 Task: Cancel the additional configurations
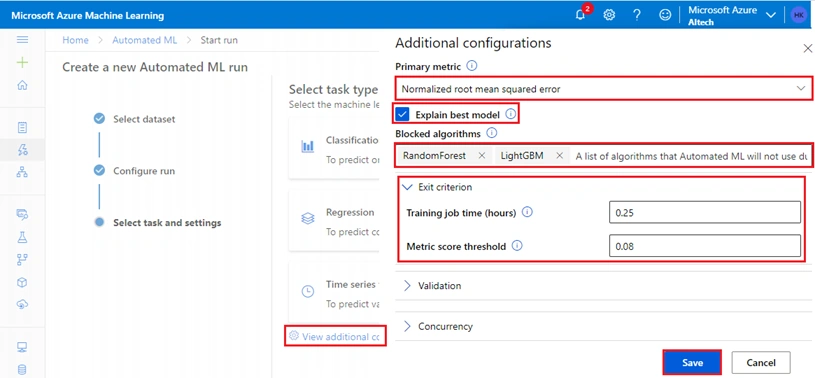(761, 362)
